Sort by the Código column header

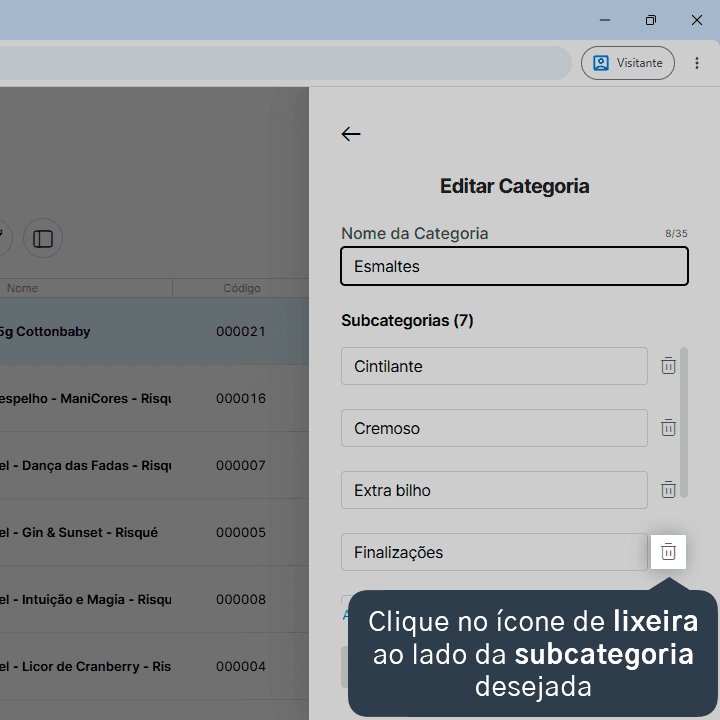pyautogui.click(x=242, y=288)
